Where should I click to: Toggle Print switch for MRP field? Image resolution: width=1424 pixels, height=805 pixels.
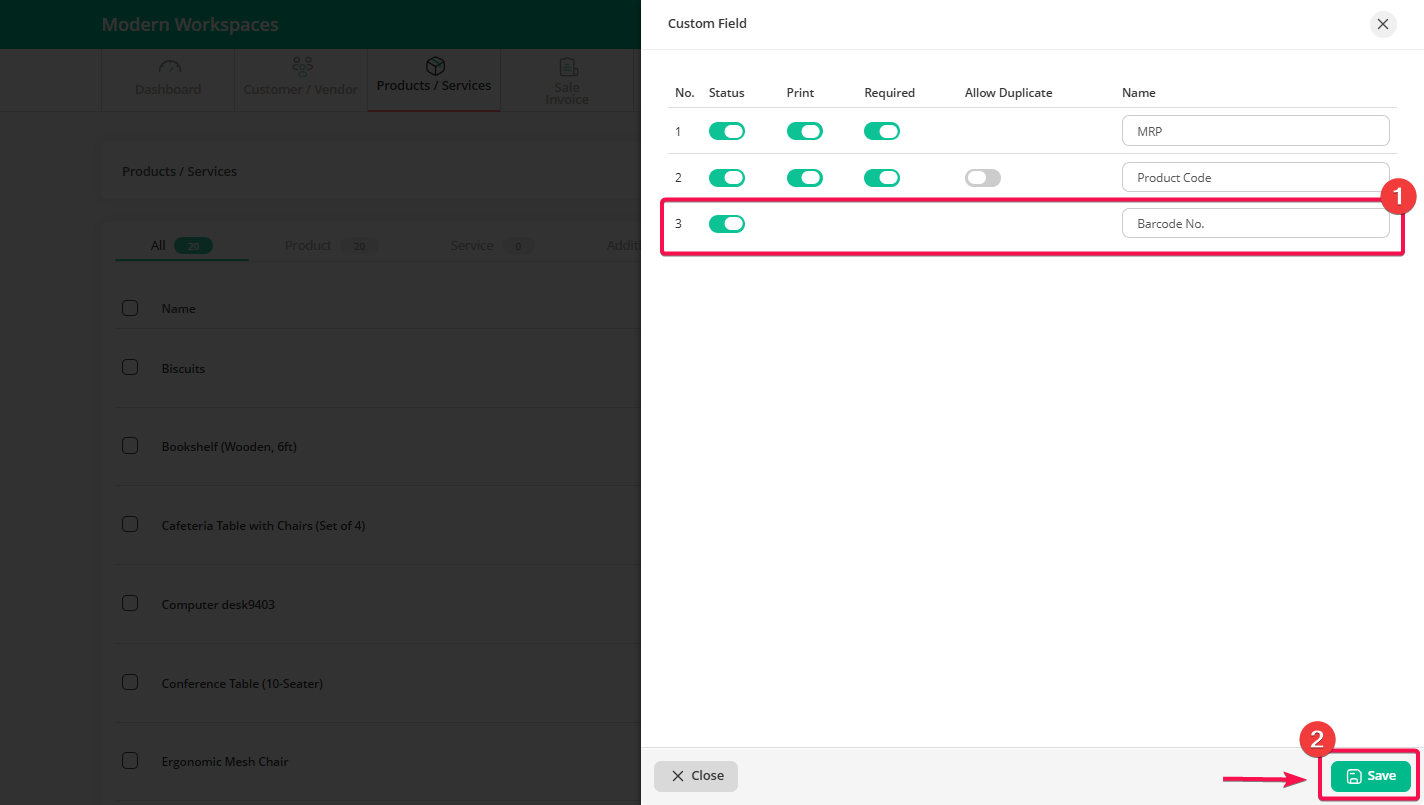(804, 131)
